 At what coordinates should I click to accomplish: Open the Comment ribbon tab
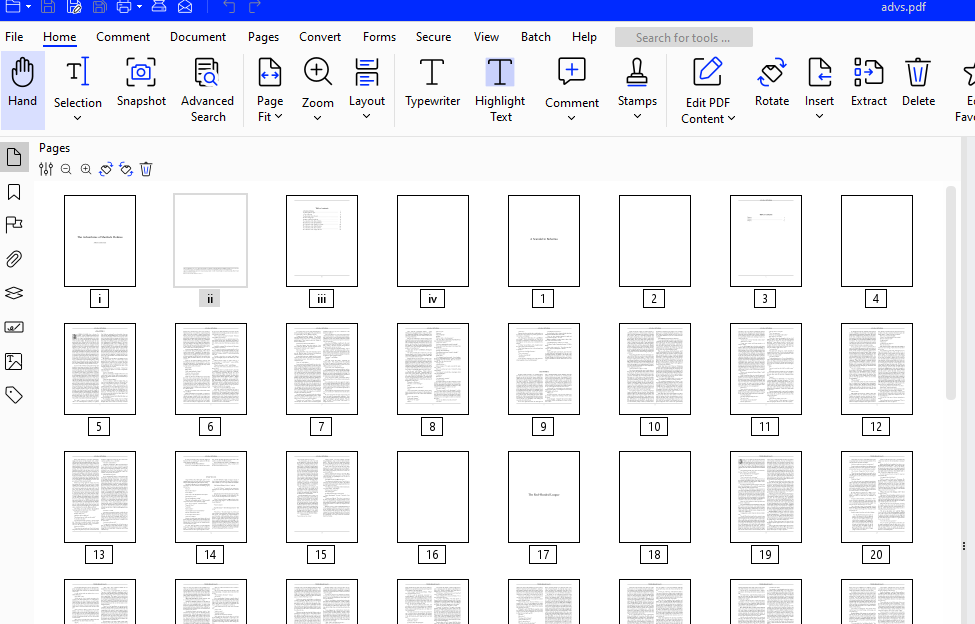[122, 37]
